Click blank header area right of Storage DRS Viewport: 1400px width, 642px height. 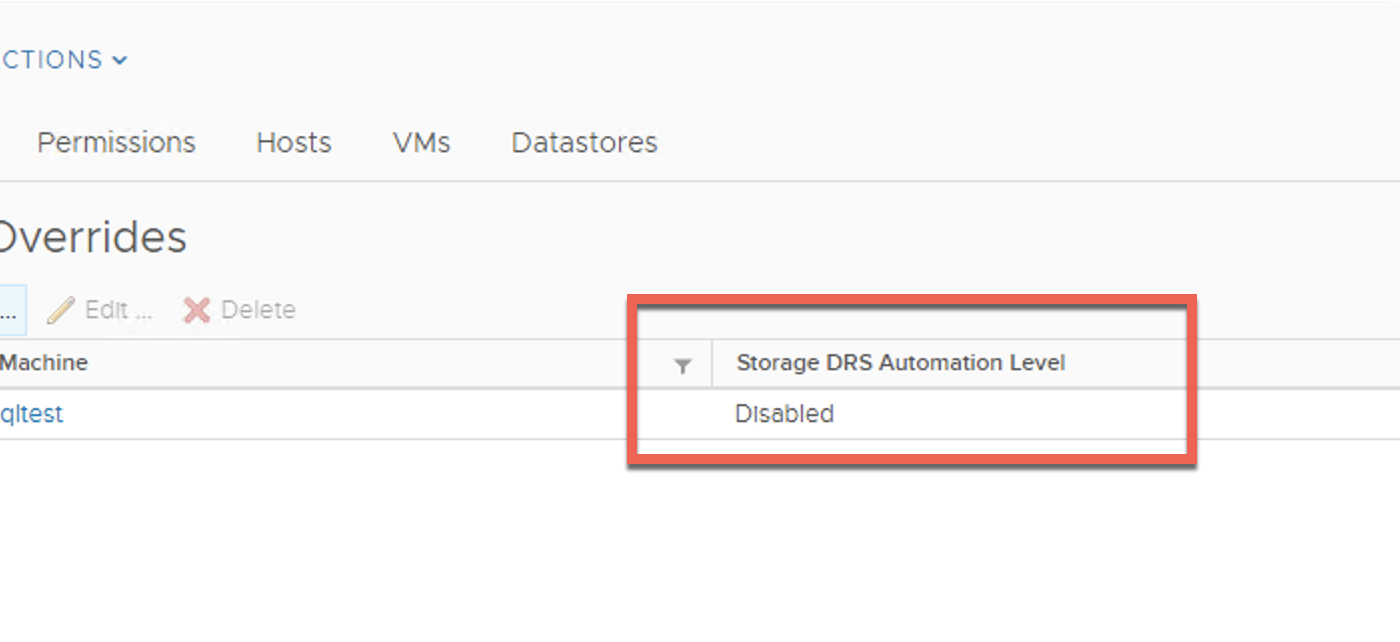click(1290, 363)
